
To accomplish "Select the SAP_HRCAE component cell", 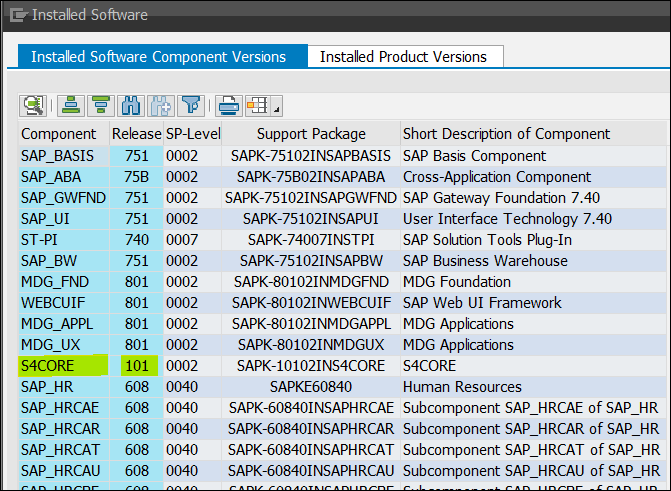I will (x=64, y=408).
